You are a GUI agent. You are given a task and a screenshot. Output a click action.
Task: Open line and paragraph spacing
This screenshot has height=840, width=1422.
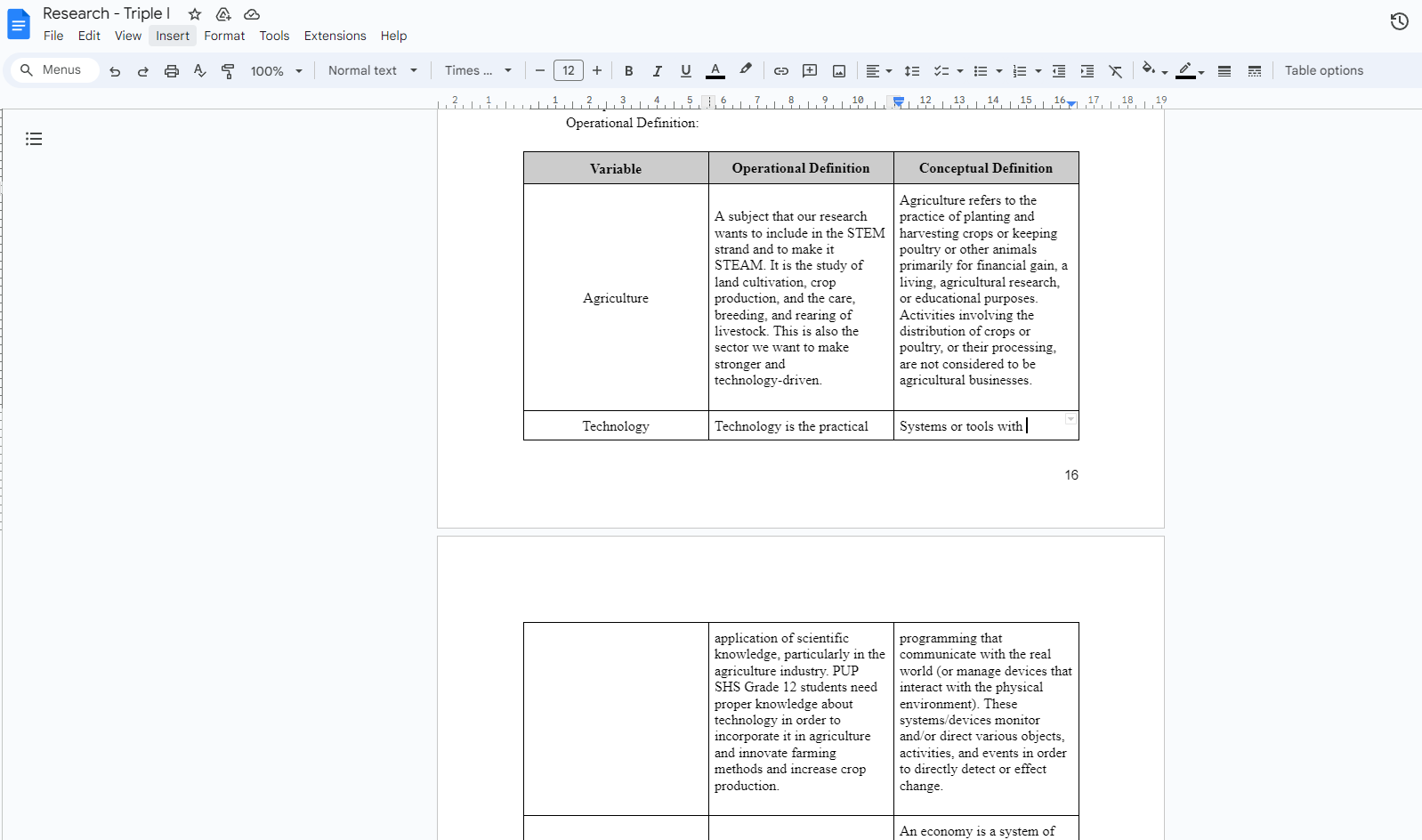[x=912, y=71]
